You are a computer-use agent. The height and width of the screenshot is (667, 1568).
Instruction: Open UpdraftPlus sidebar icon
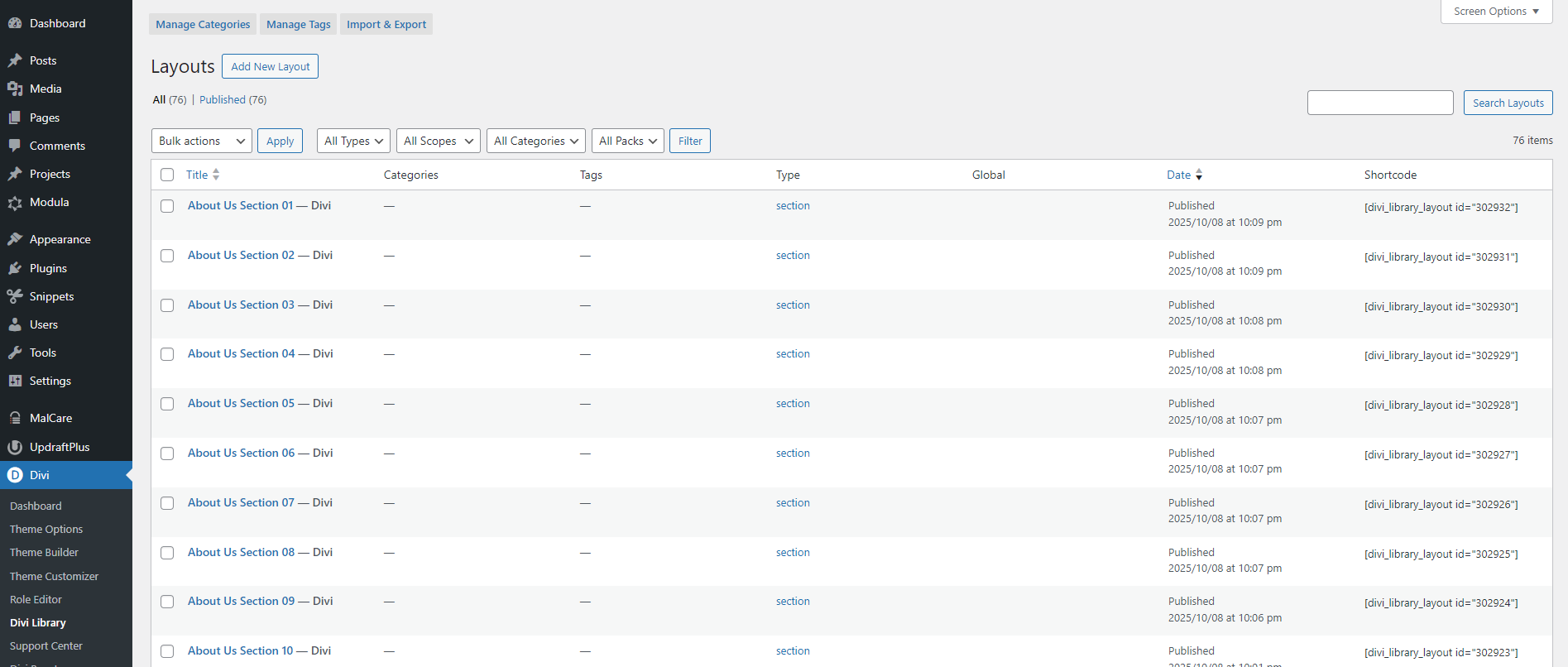click(15, 447)
